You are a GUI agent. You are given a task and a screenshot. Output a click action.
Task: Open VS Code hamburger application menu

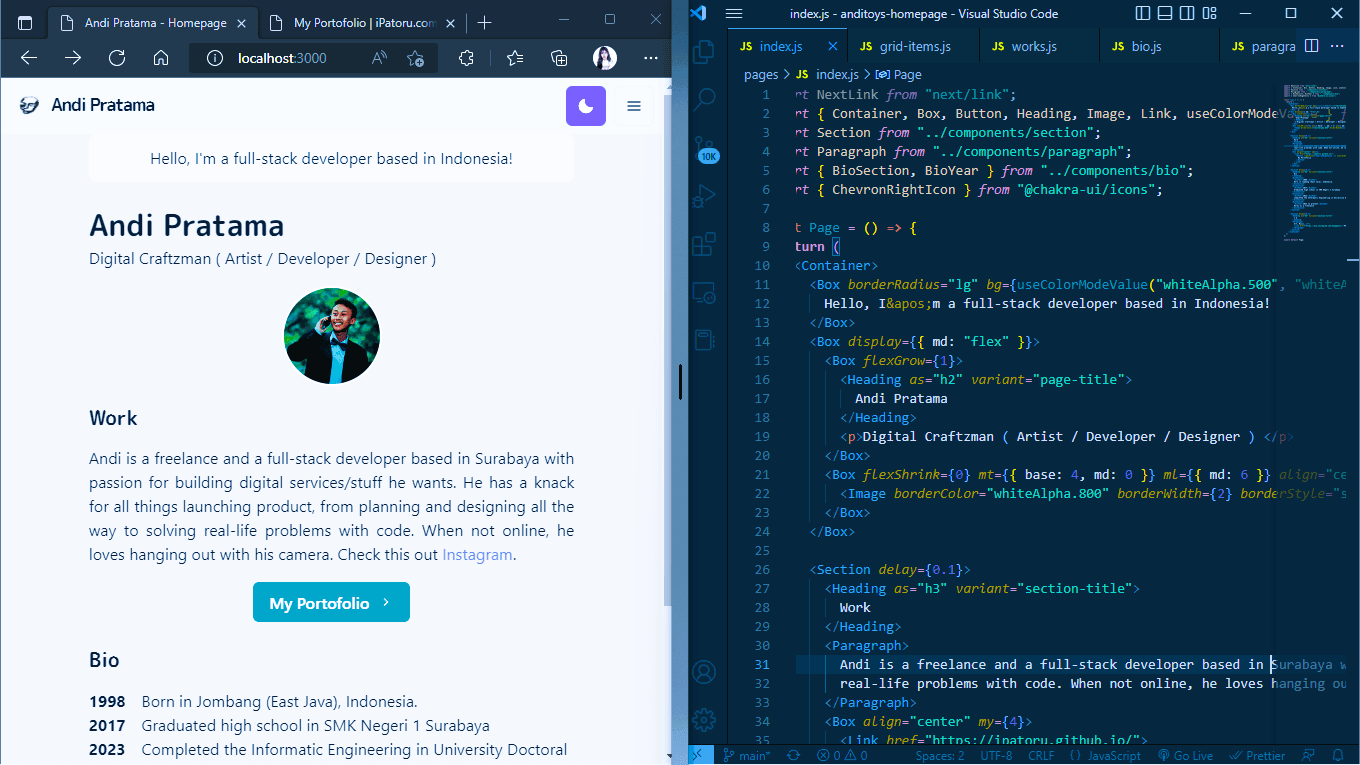click(734, 13)
